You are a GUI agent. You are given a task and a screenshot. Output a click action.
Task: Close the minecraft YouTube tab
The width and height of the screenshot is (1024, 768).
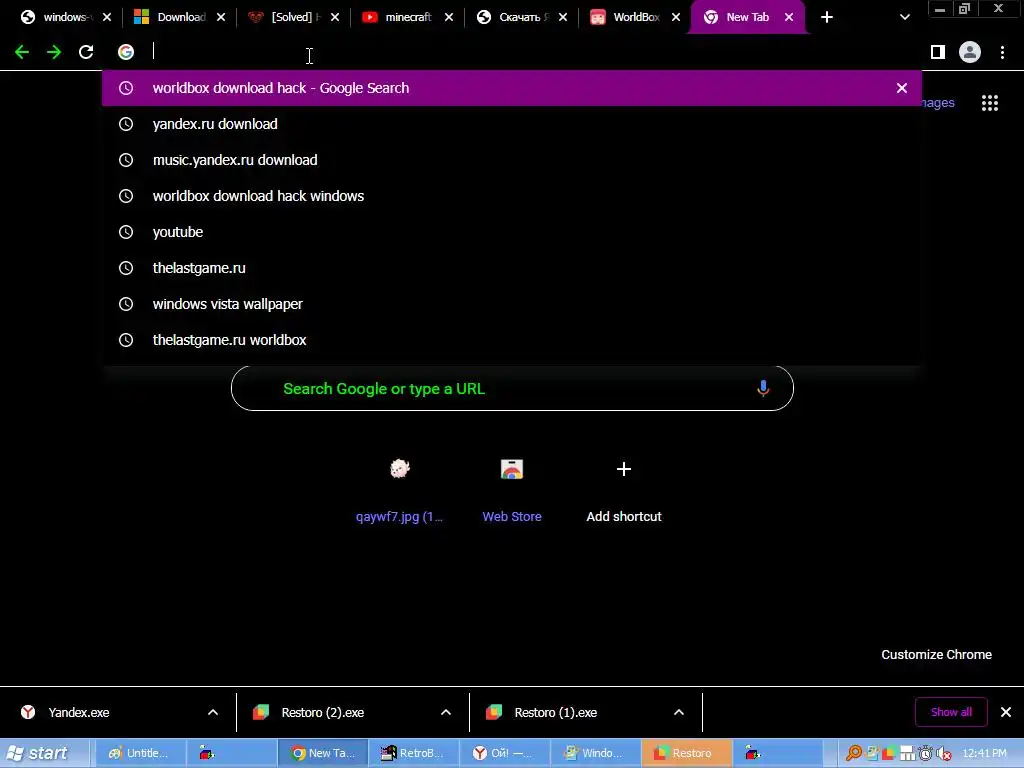449,18
